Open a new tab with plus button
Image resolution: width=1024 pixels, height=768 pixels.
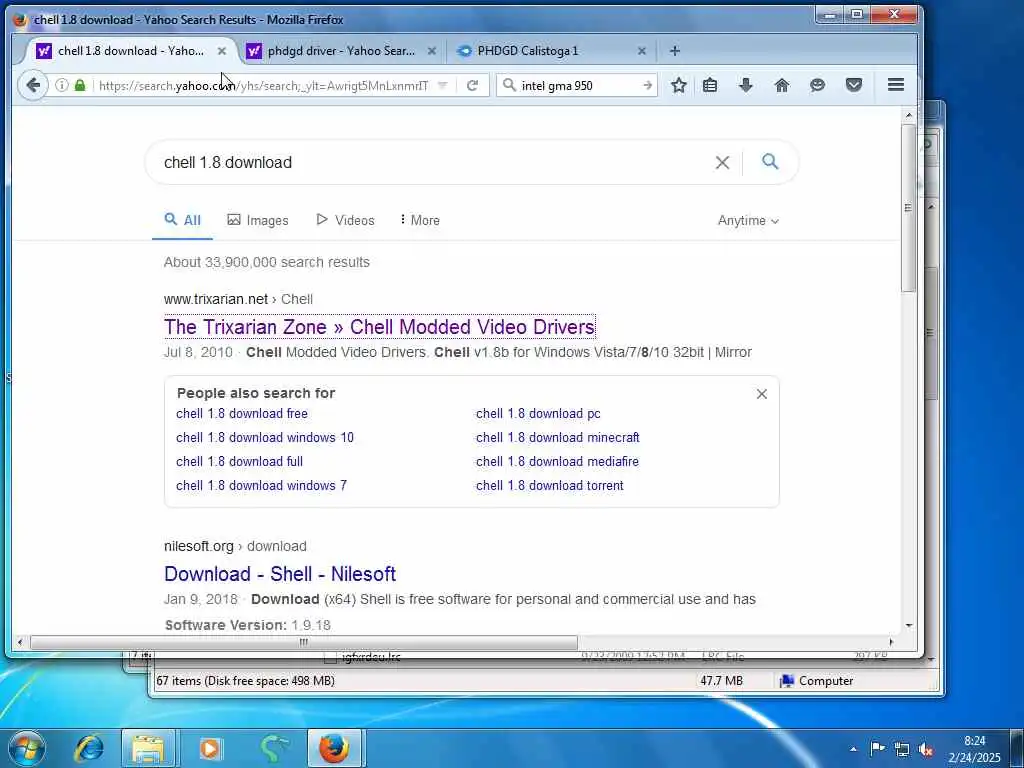click(675, 51)
